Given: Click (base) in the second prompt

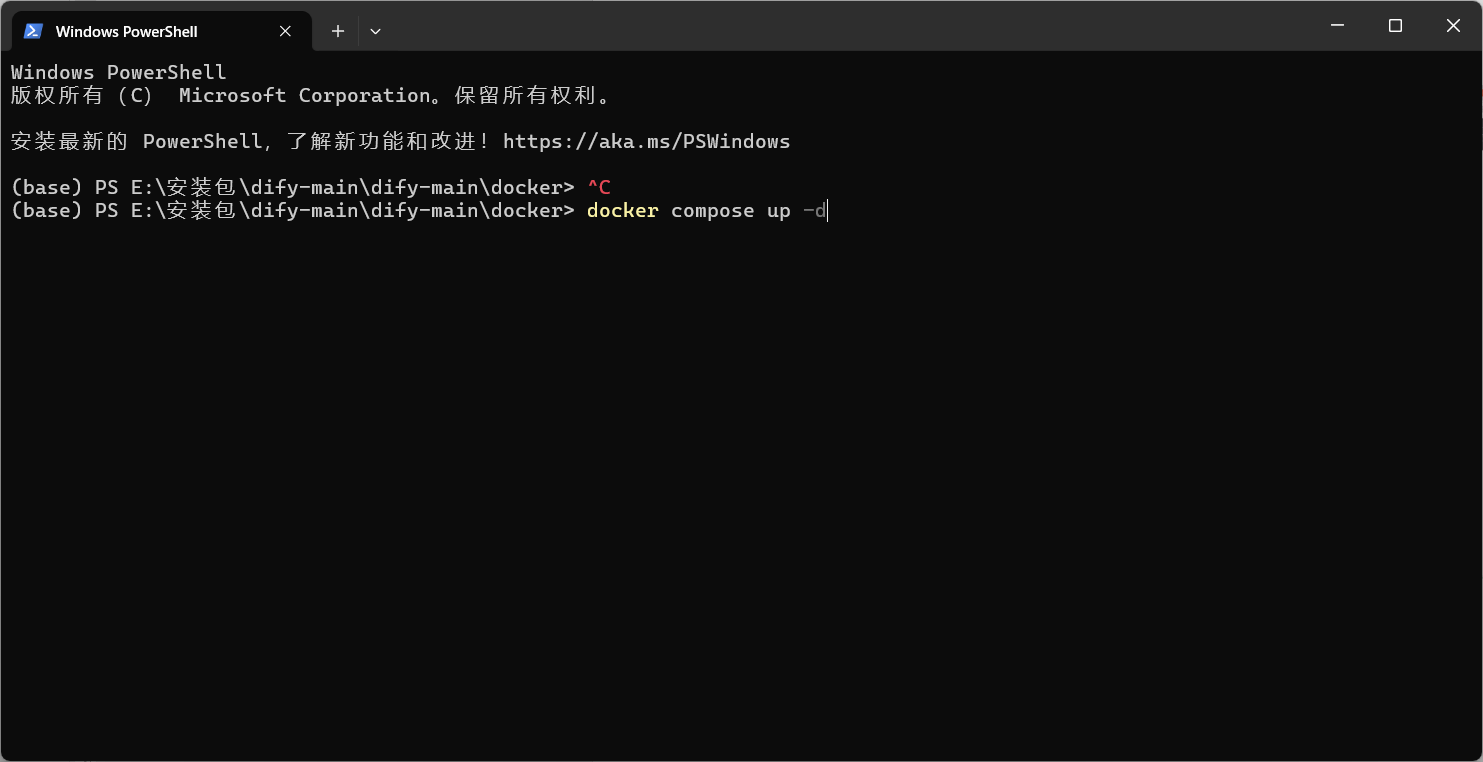Looking at the screenshot, I should tap(46, 210).
